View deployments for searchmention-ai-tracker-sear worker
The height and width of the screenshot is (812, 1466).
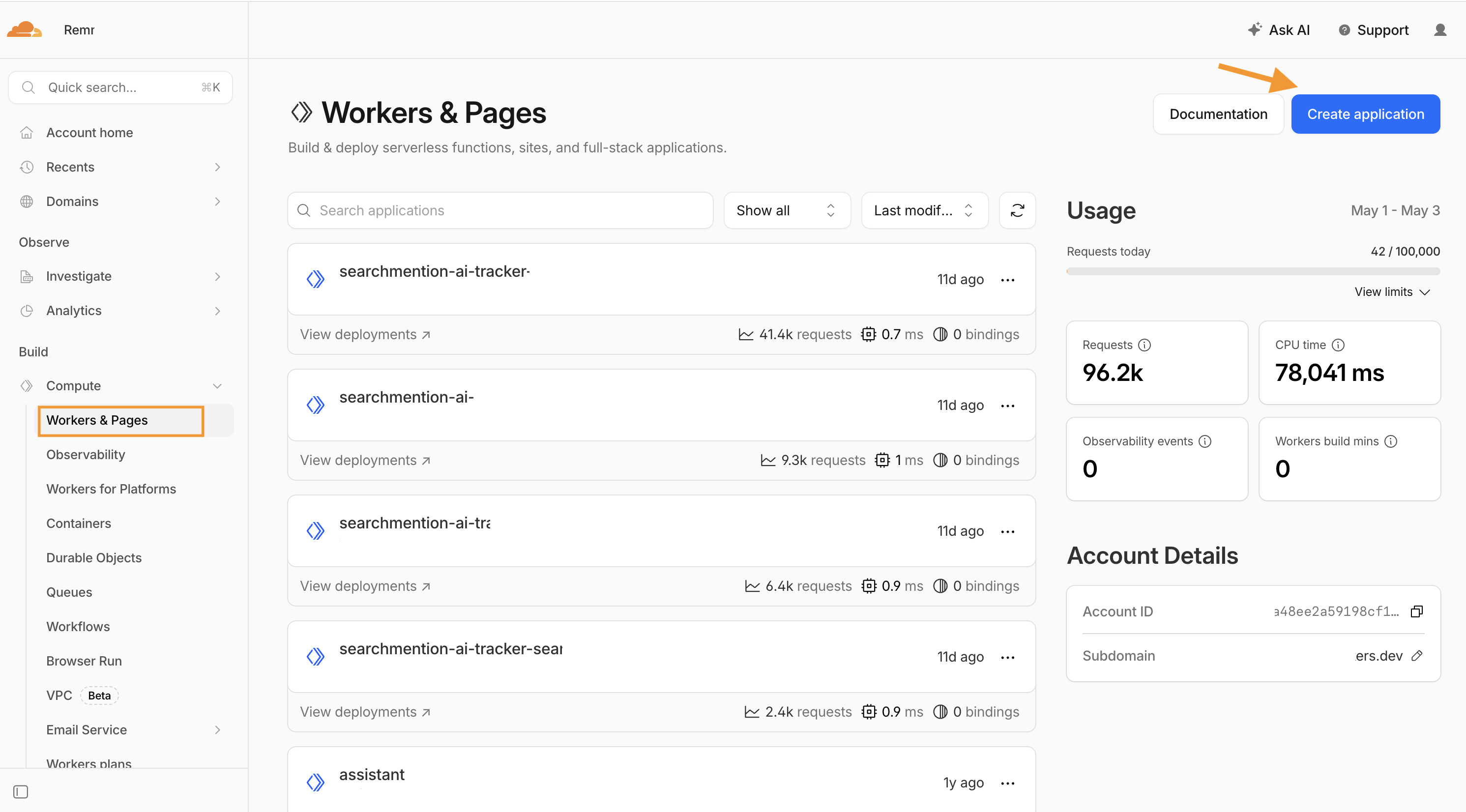tap(365, 712)
